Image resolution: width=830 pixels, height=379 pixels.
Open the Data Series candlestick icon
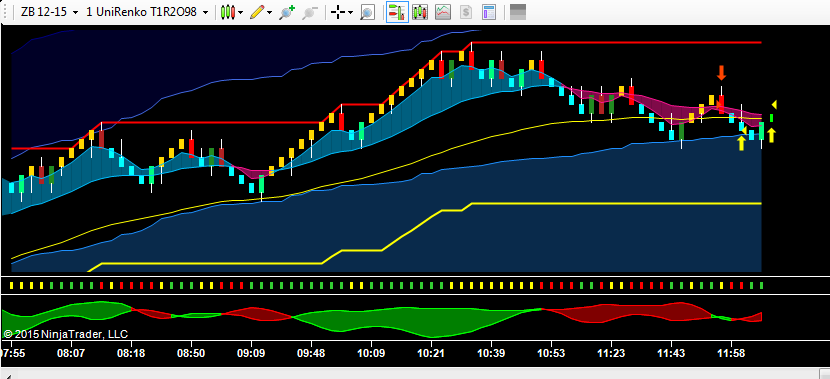point(420,12)
